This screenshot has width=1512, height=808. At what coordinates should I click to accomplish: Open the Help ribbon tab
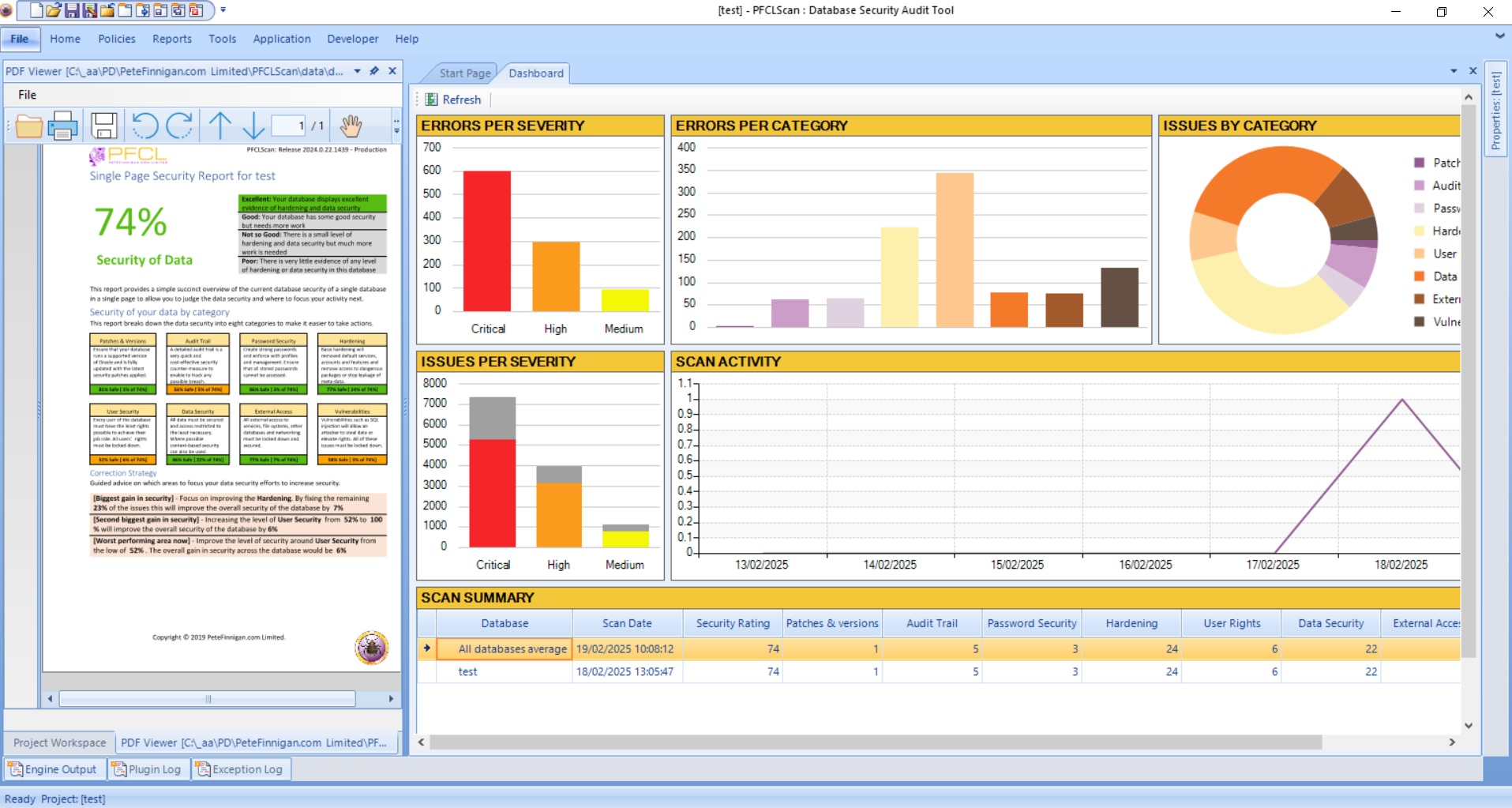(407, 39)
